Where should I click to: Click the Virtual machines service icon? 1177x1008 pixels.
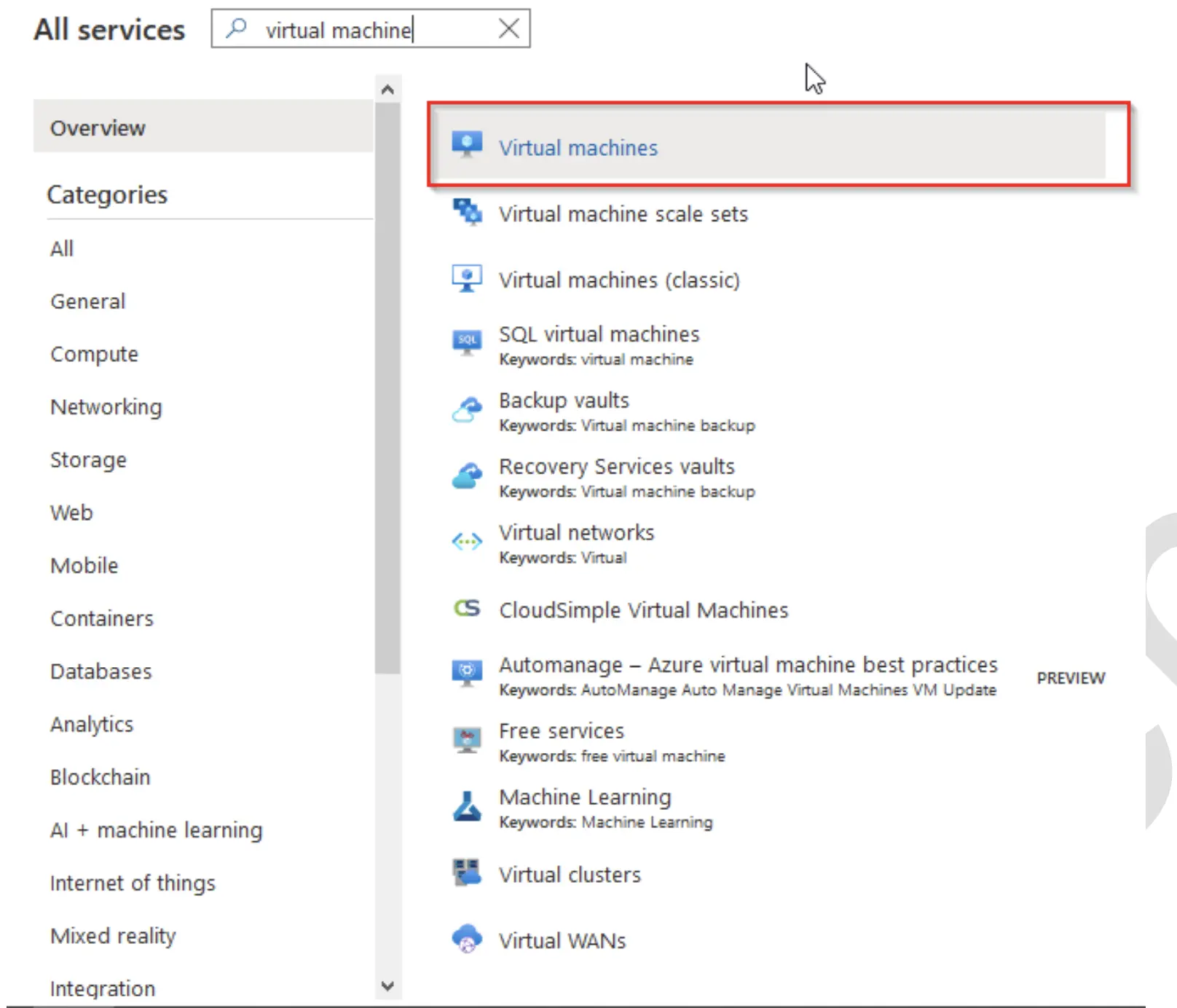pyautogui.click(x=467, y=143)
